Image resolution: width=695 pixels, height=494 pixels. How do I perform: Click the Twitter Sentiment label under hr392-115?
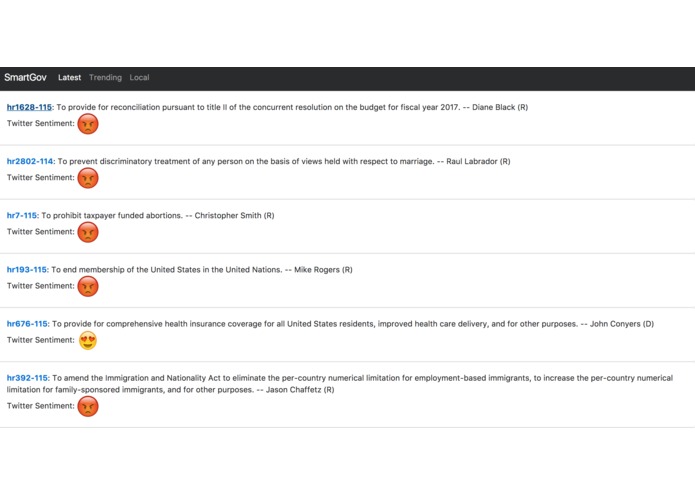[40, 405]
